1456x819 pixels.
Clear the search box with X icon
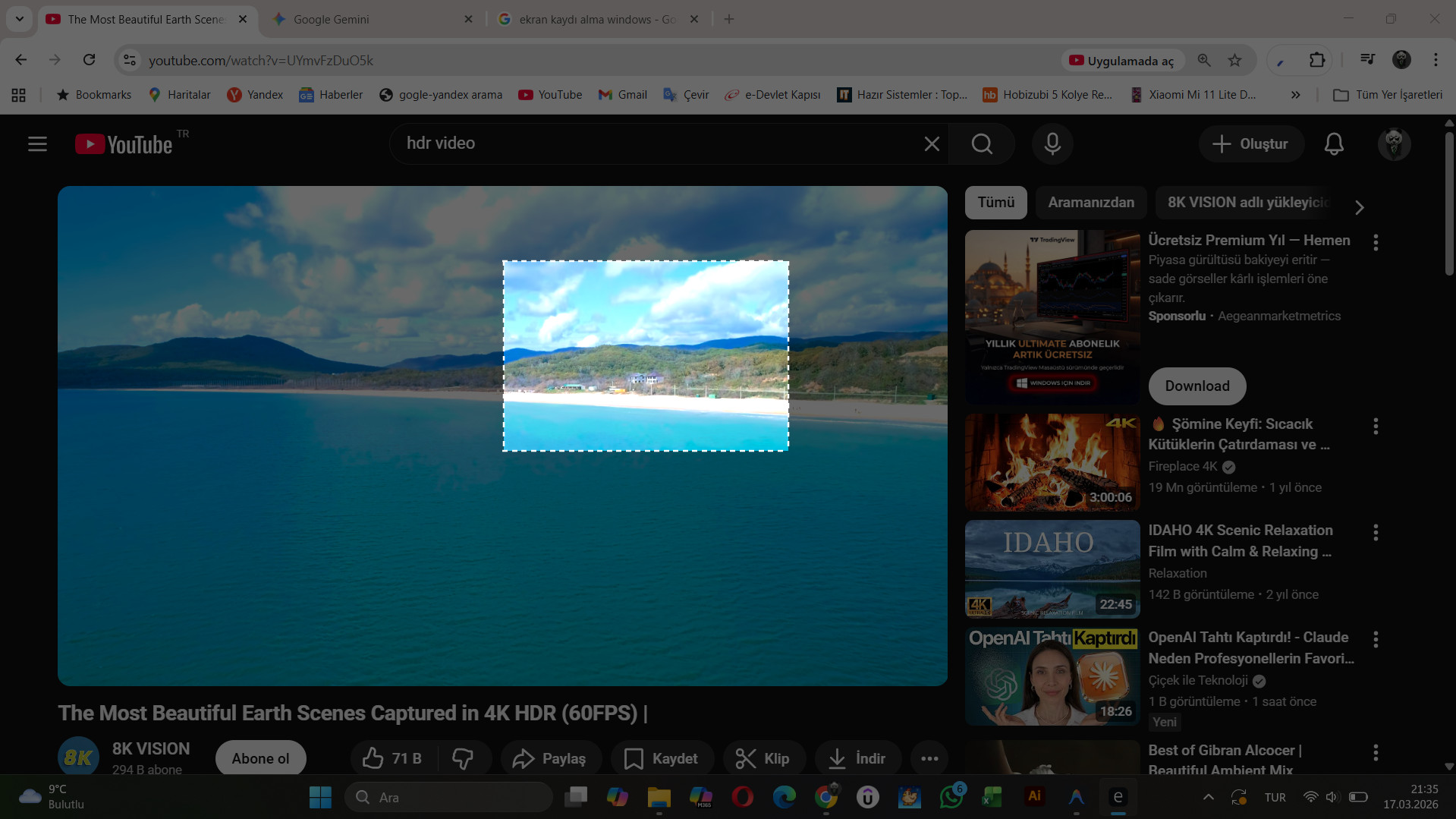(932, 144)
